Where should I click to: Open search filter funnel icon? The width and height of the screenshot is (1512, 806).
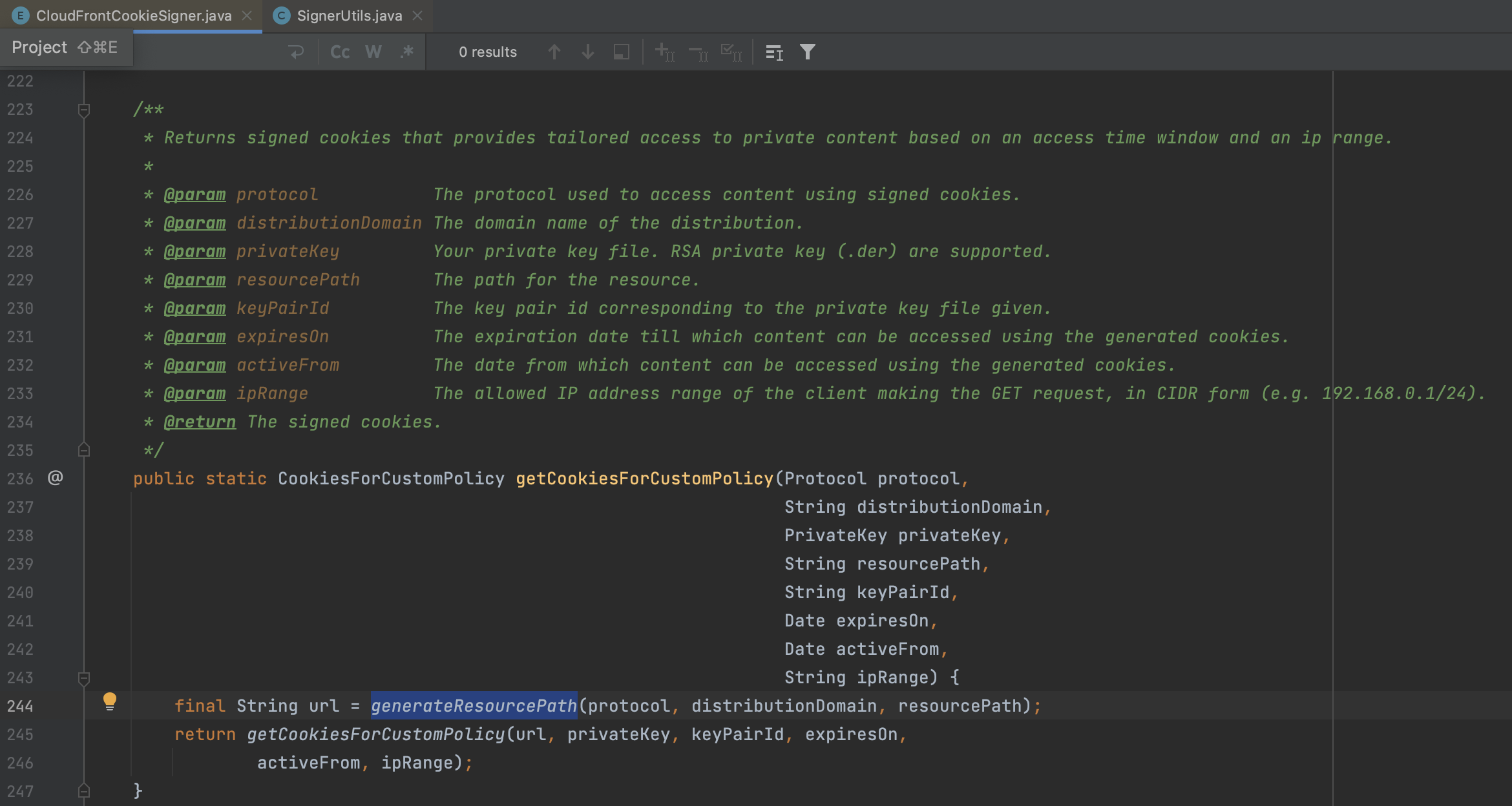click(x=807, y=52)
